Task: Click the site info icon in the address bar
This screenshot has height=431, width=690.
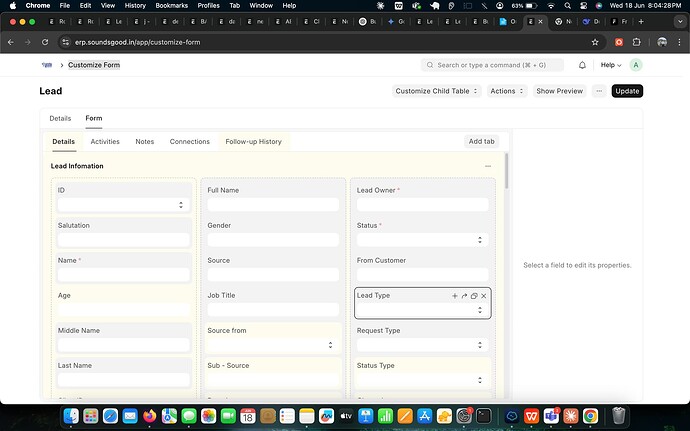Action: coord(66,42)
